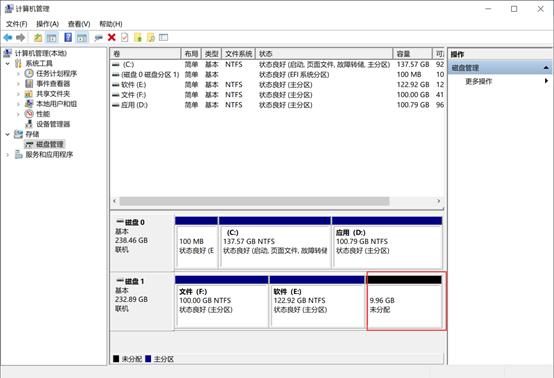
Task: Select 磁盘管理 in the tree
Action: pos(50,144)
